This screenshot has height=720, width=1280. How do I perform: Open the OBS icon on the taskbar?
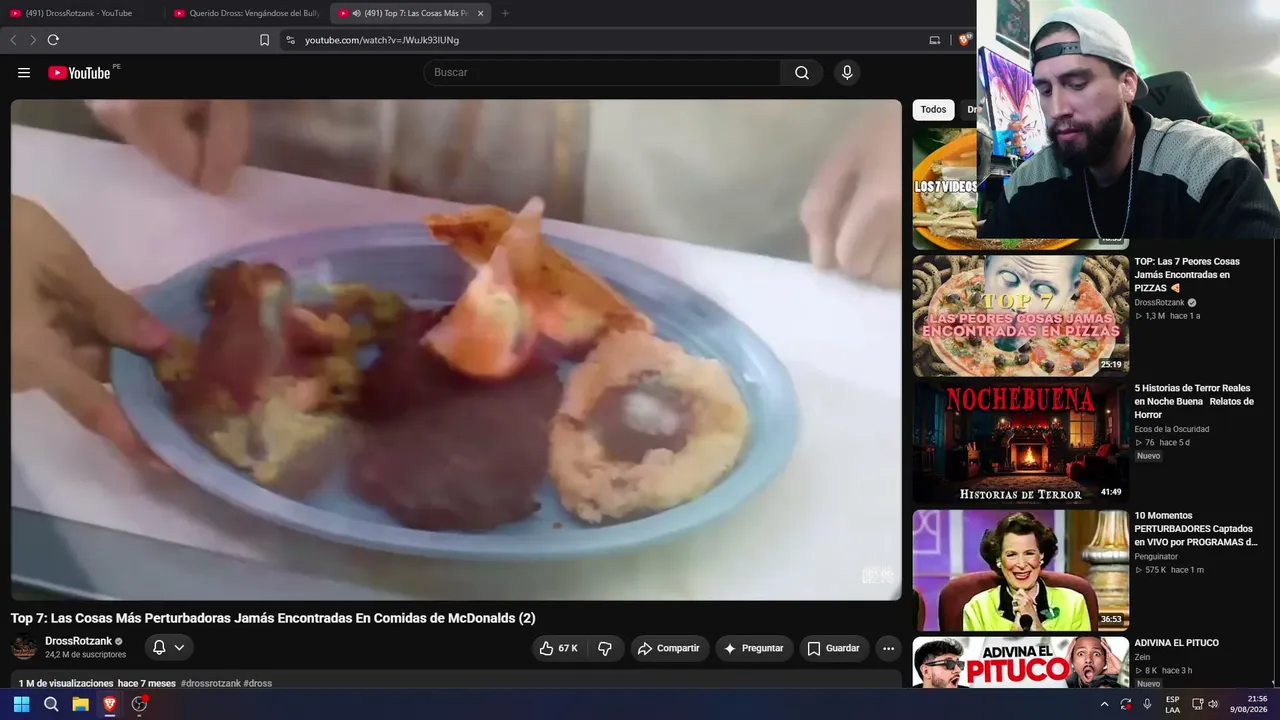(x=139, y=704)
